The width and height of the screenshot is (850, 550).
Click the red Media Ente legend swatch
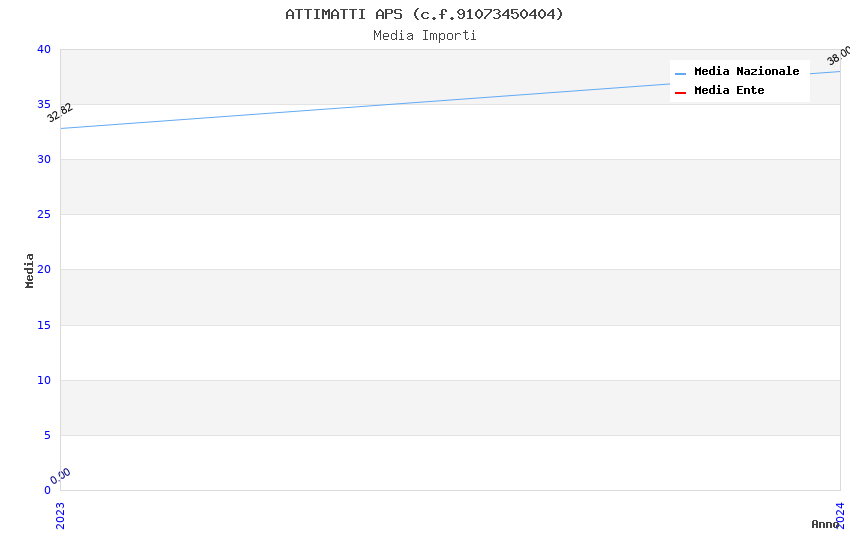pos(680,92)
